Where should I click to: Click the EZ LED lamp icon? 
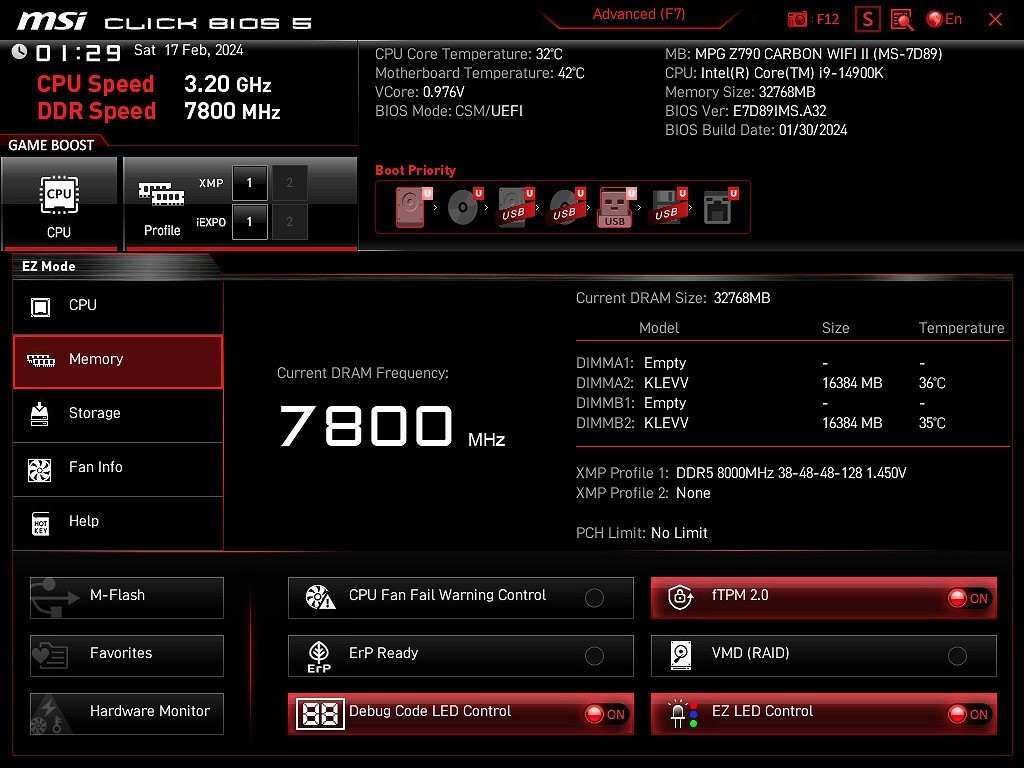(x=682, y=714)
